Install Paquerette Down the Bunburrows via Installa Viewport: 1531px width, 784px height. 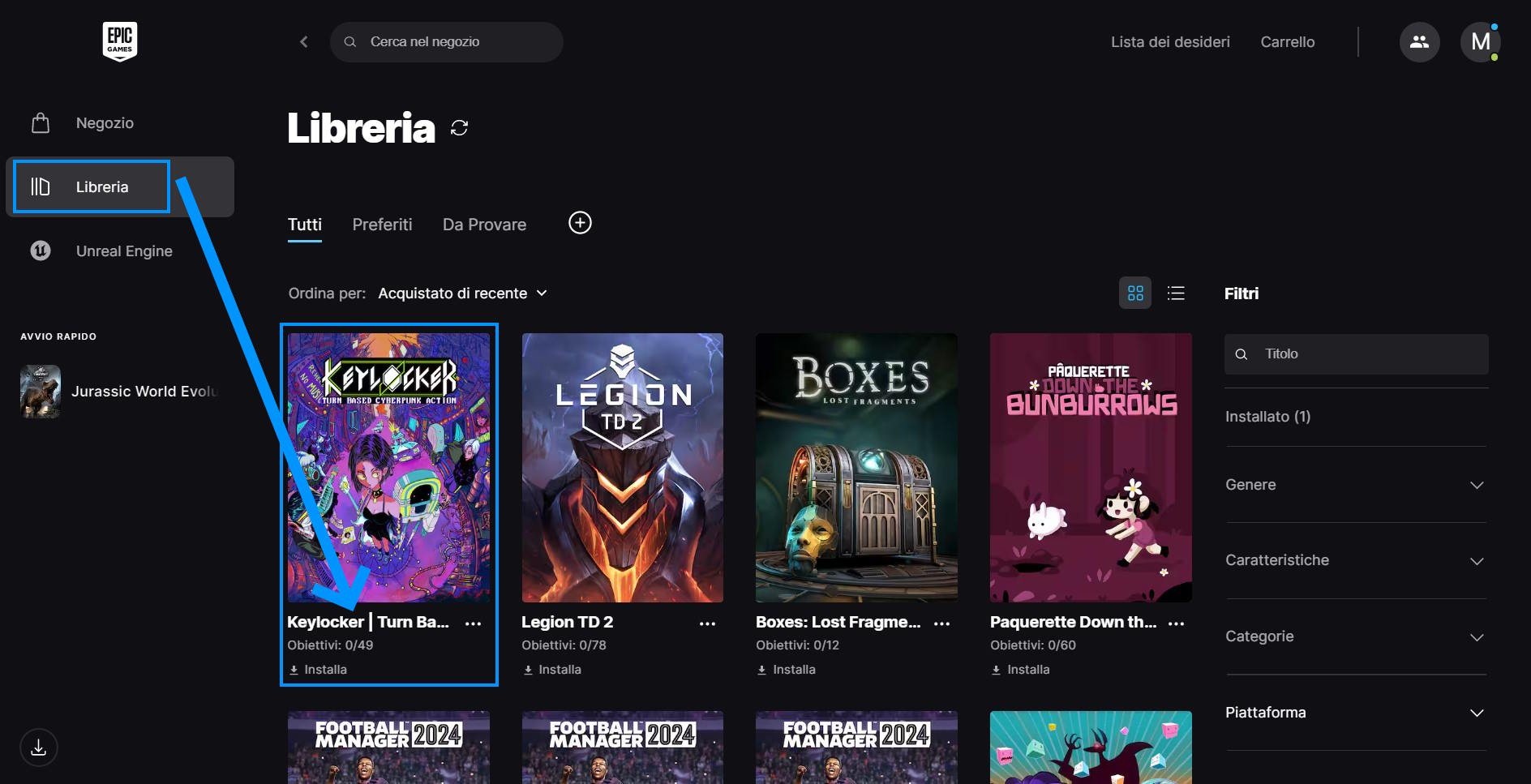[x=1028, y=670]
